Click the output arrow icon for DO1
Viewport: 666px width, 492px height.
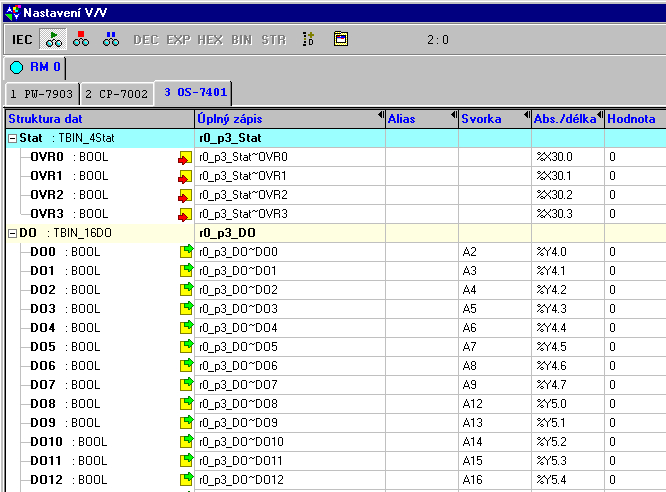(186, 270)
